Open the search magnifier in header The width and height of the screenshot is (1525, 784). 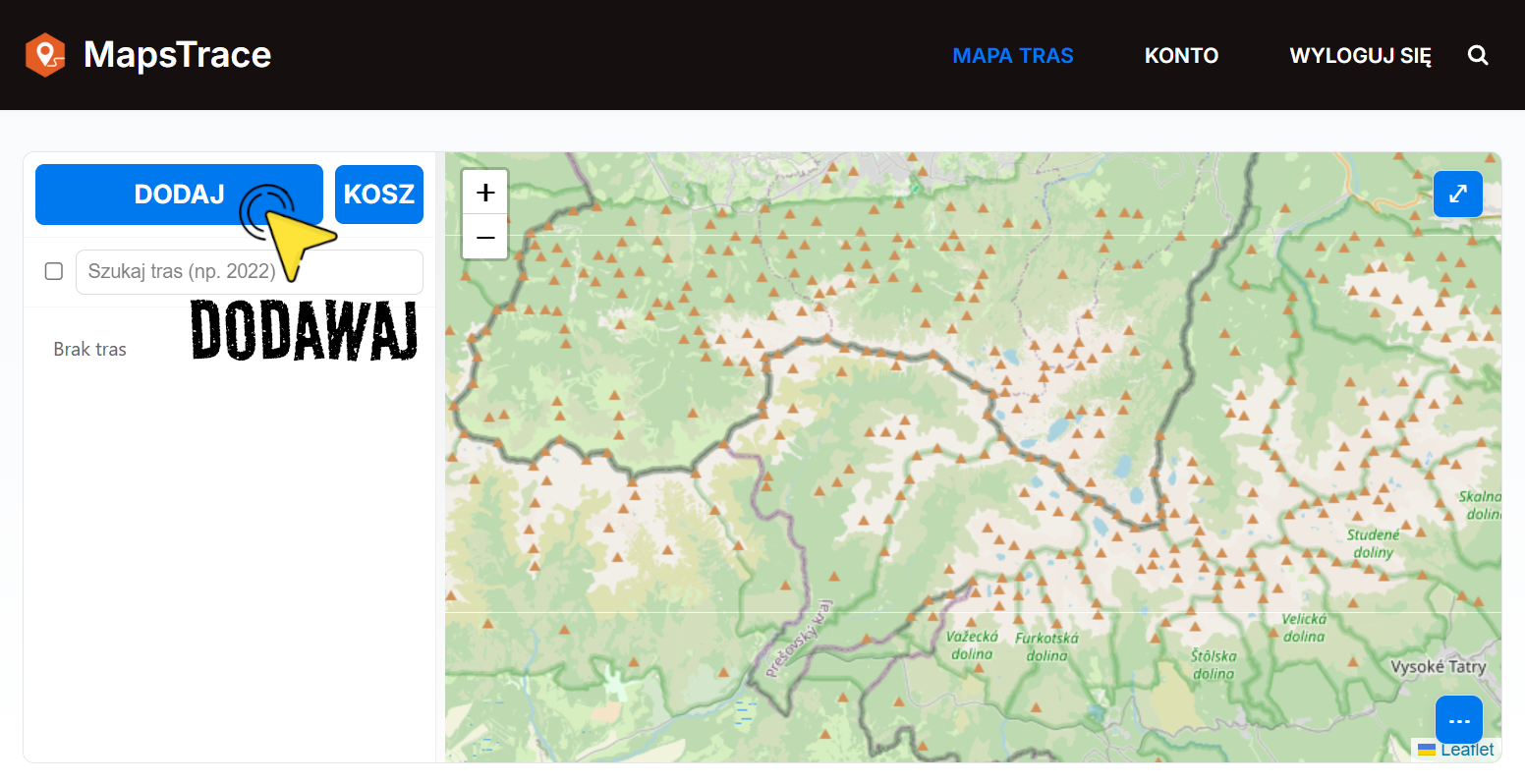tap(1478, 55)
